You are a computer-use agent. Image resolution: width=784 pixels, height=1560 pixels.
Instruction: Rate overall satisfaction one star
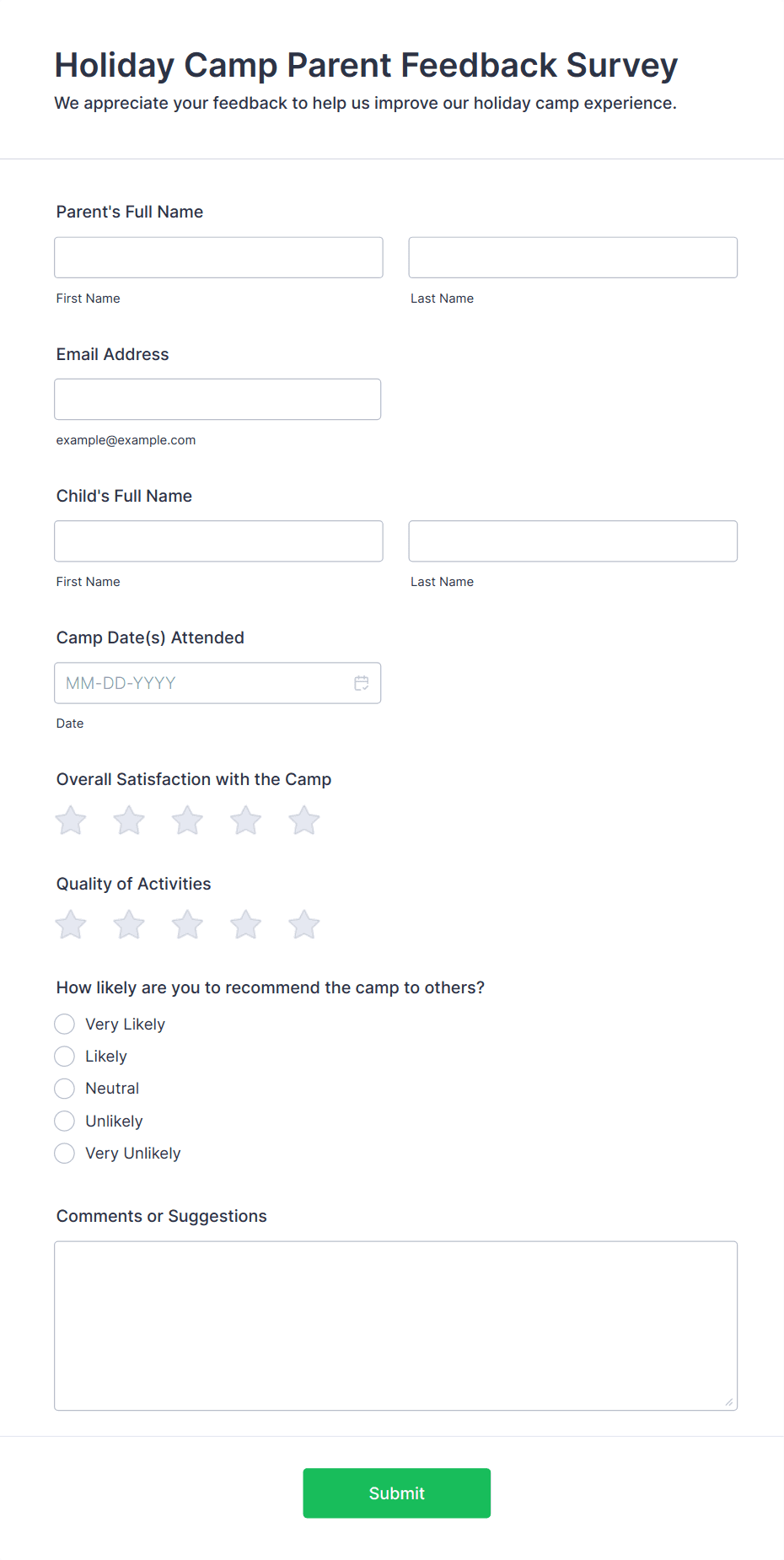[x=71, y=820]
